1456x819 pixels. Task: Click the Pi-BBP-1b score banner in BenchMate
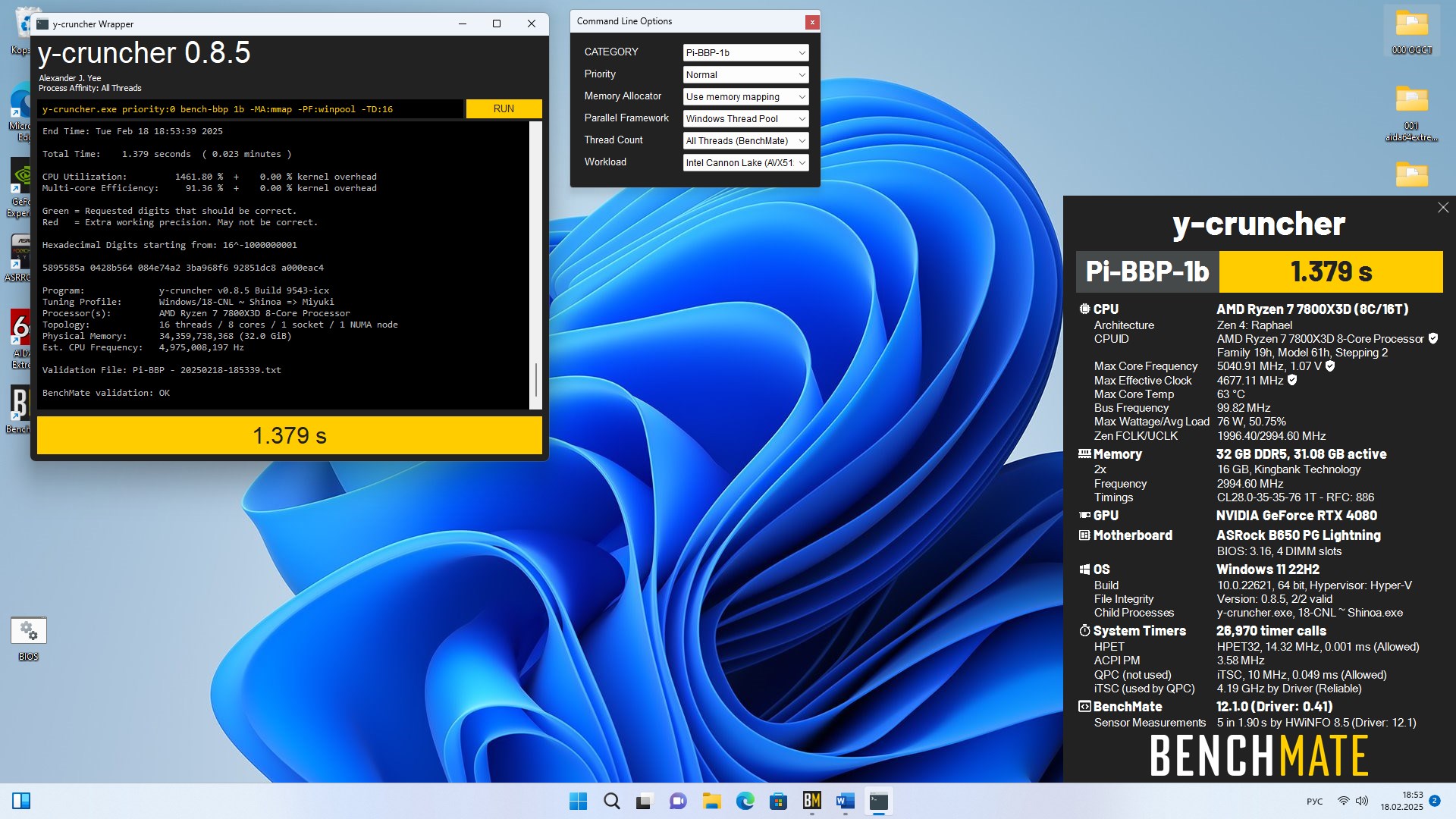pyautogui.click(x=1259, y=271)
